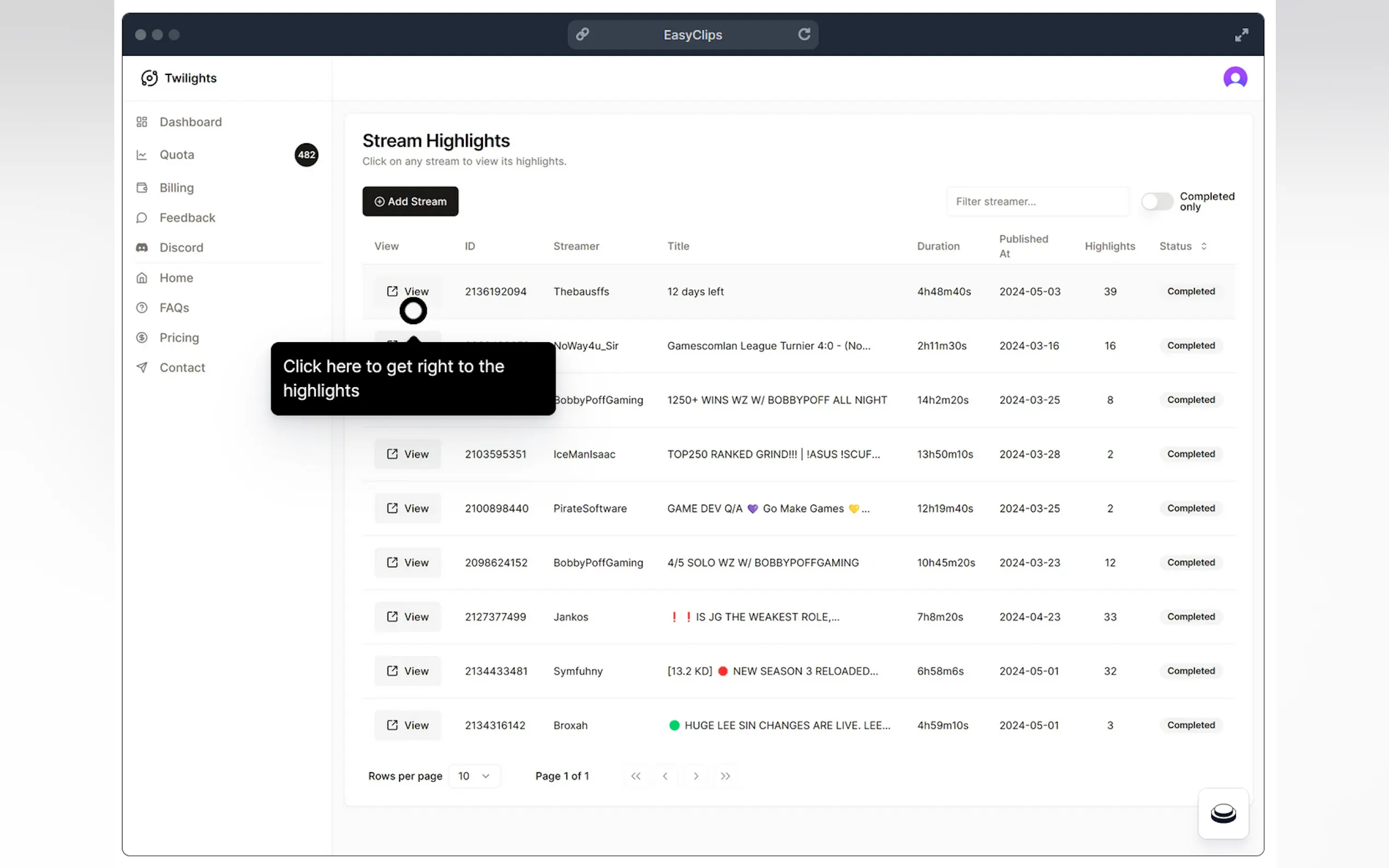Open Quota in the sidebar
Image resolution: width=1389 pixels, height=868 pixels.
(x=177, y=155)
